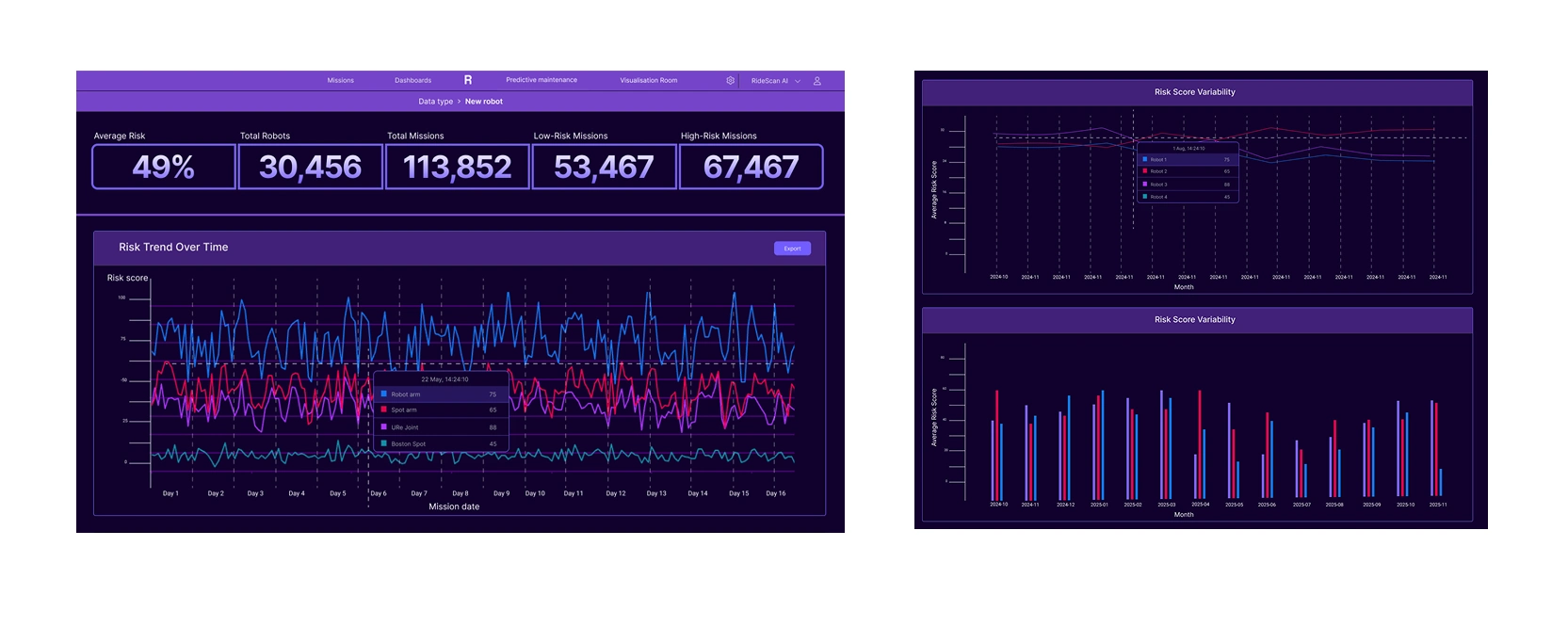Viewport: 1568px width, 627px height.
Task: Open the Visualisation Room section
Action: [x=648, y=81]
